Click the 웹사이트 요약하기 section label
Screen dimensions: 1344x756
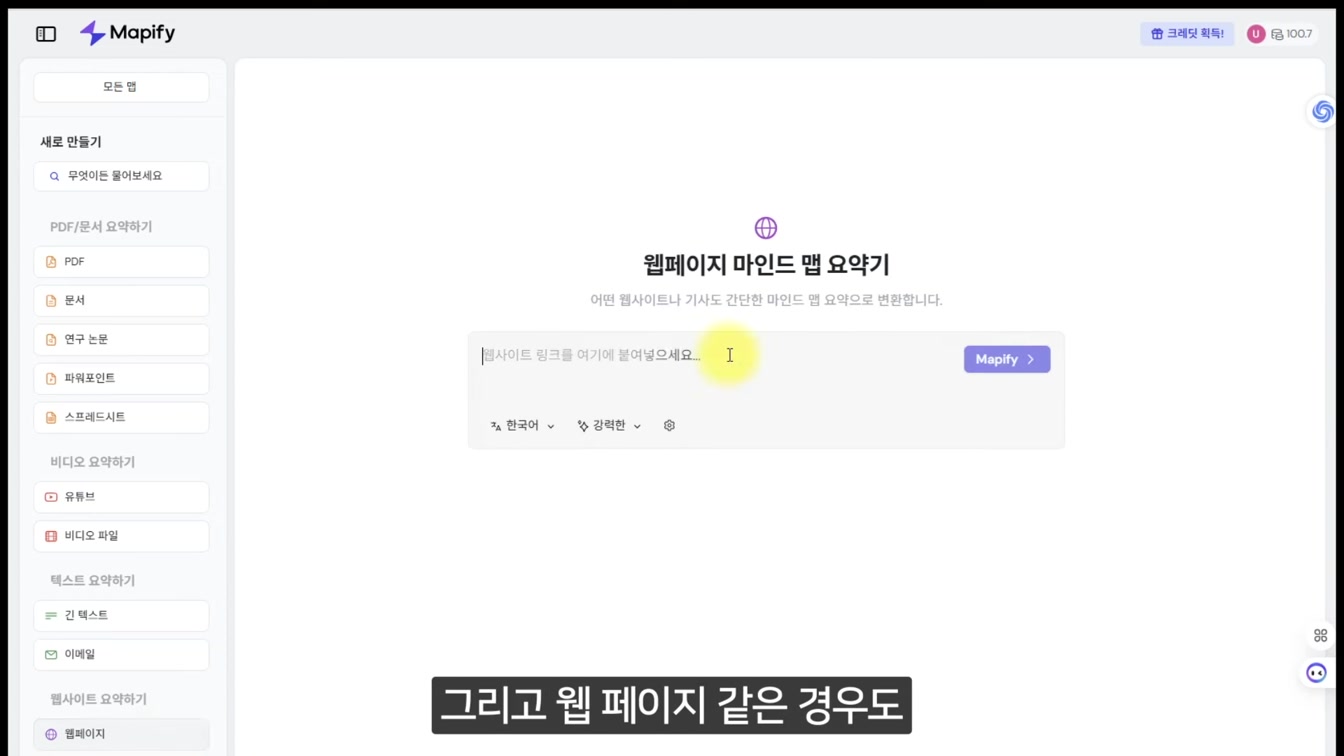(x=98, y=700)
